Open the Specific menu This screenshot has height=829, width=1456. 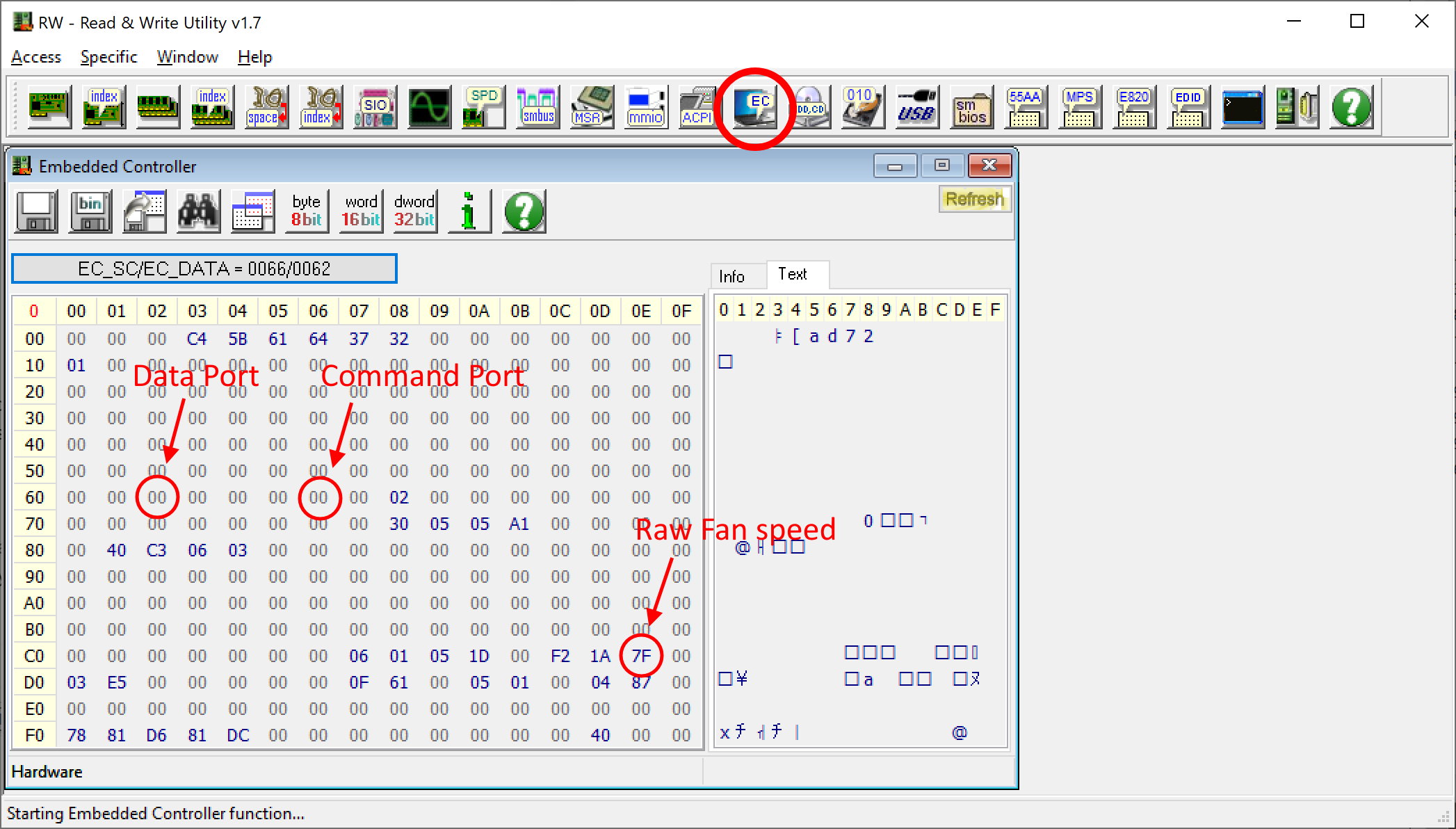pyautogui.click(x=108, y=57)
